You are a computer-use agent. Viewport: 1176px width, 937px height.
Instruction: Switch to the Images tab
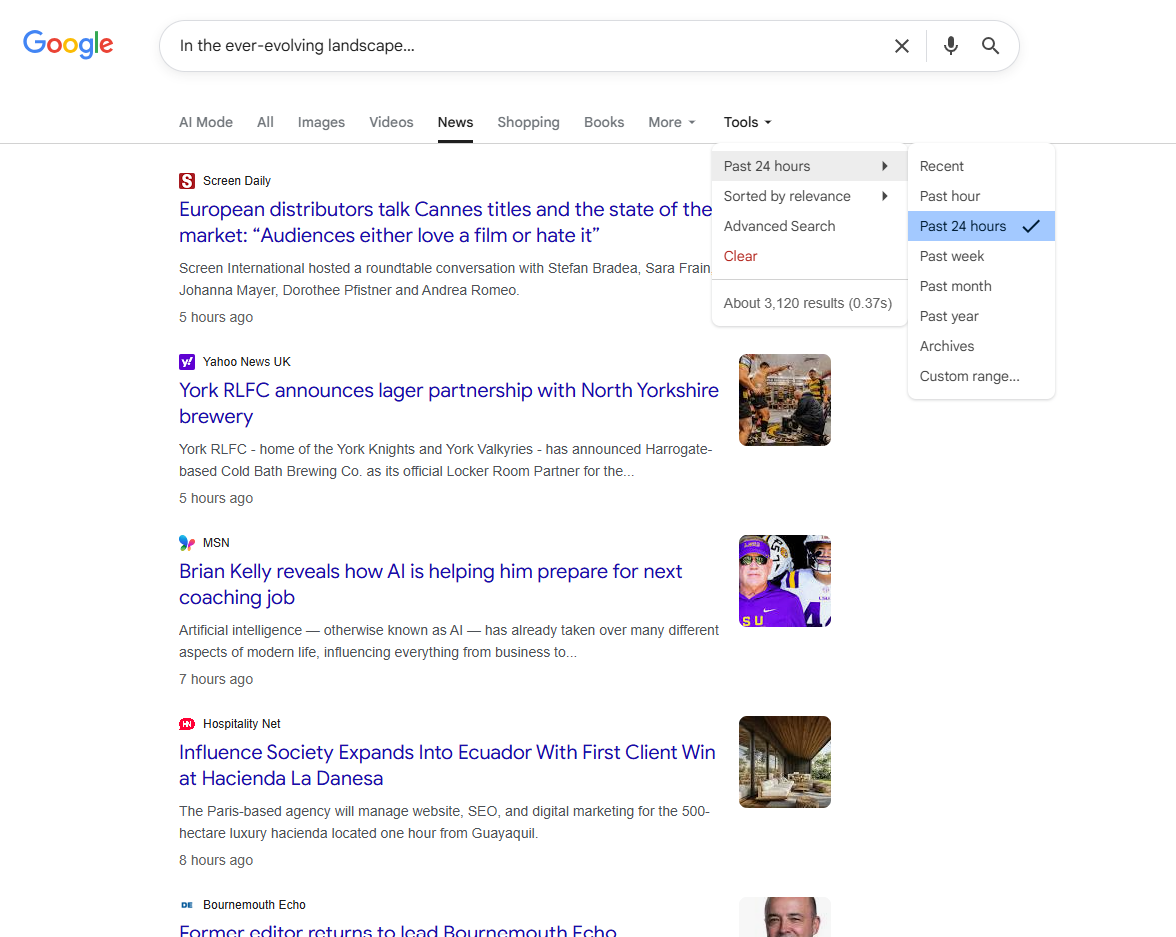pos(321,122)
